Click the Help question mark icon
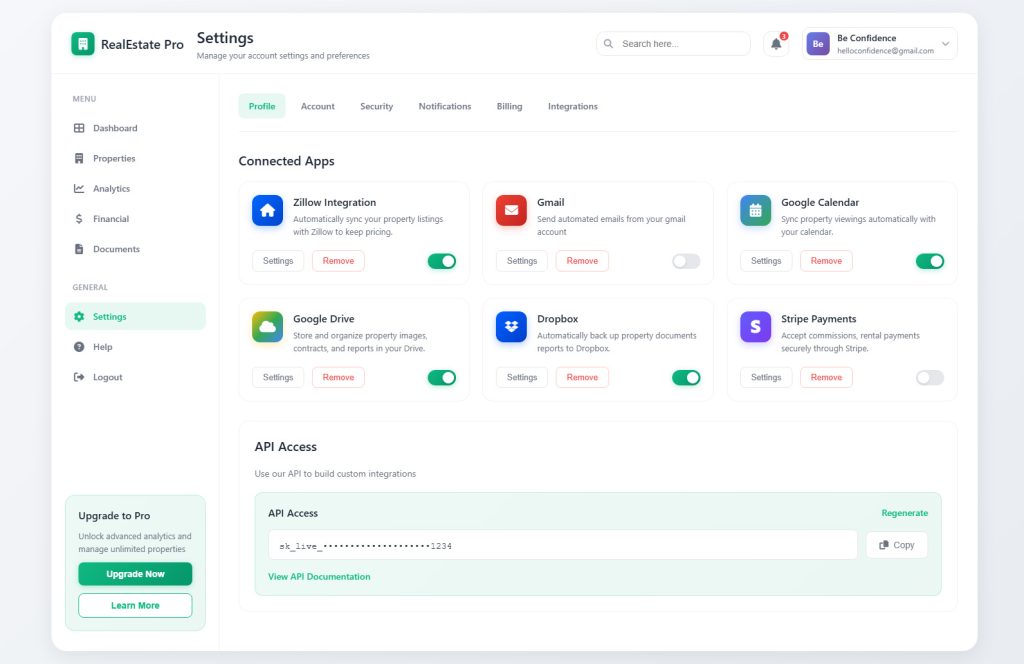 point(79,347)
